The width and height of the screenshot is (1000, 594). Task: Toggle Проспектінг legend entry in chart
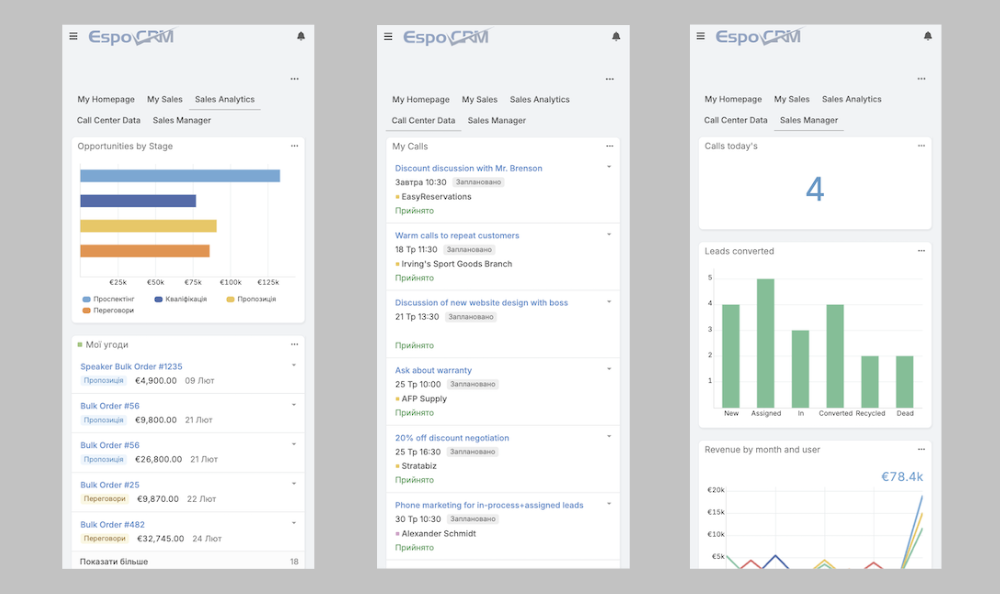(x=108, y=299)
